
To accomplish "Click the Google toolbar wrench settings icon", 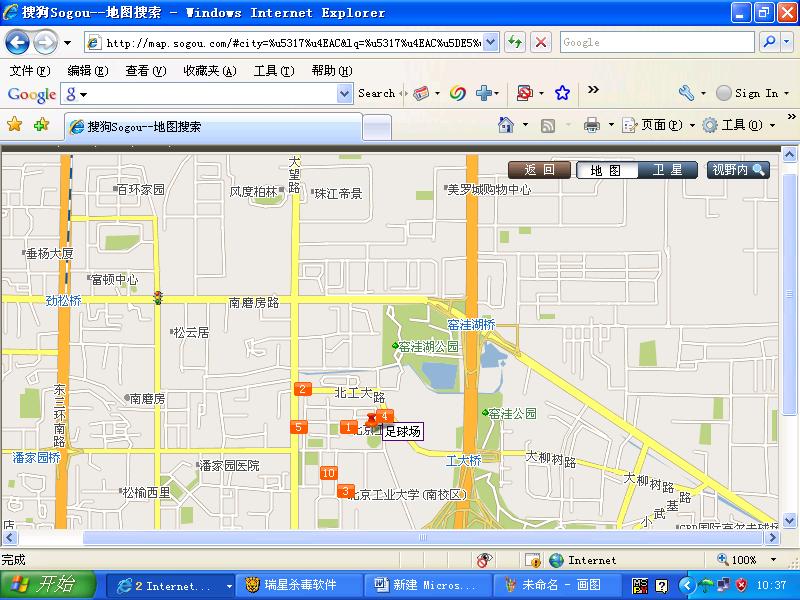I will (x=686, y=93).
